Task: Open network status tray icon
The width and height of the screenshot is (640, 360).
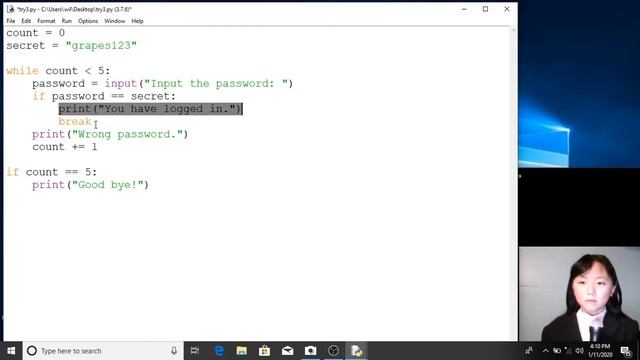Action: [568, 351]
